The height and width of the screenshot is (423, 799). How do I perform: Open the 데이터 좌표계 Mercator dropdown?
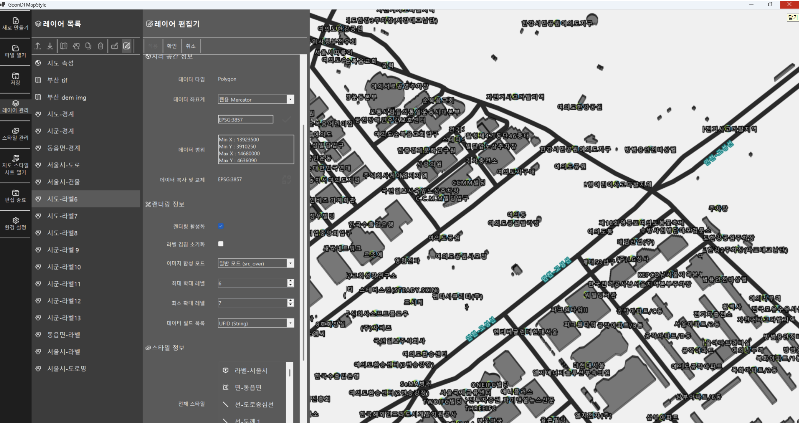point(256,99)
